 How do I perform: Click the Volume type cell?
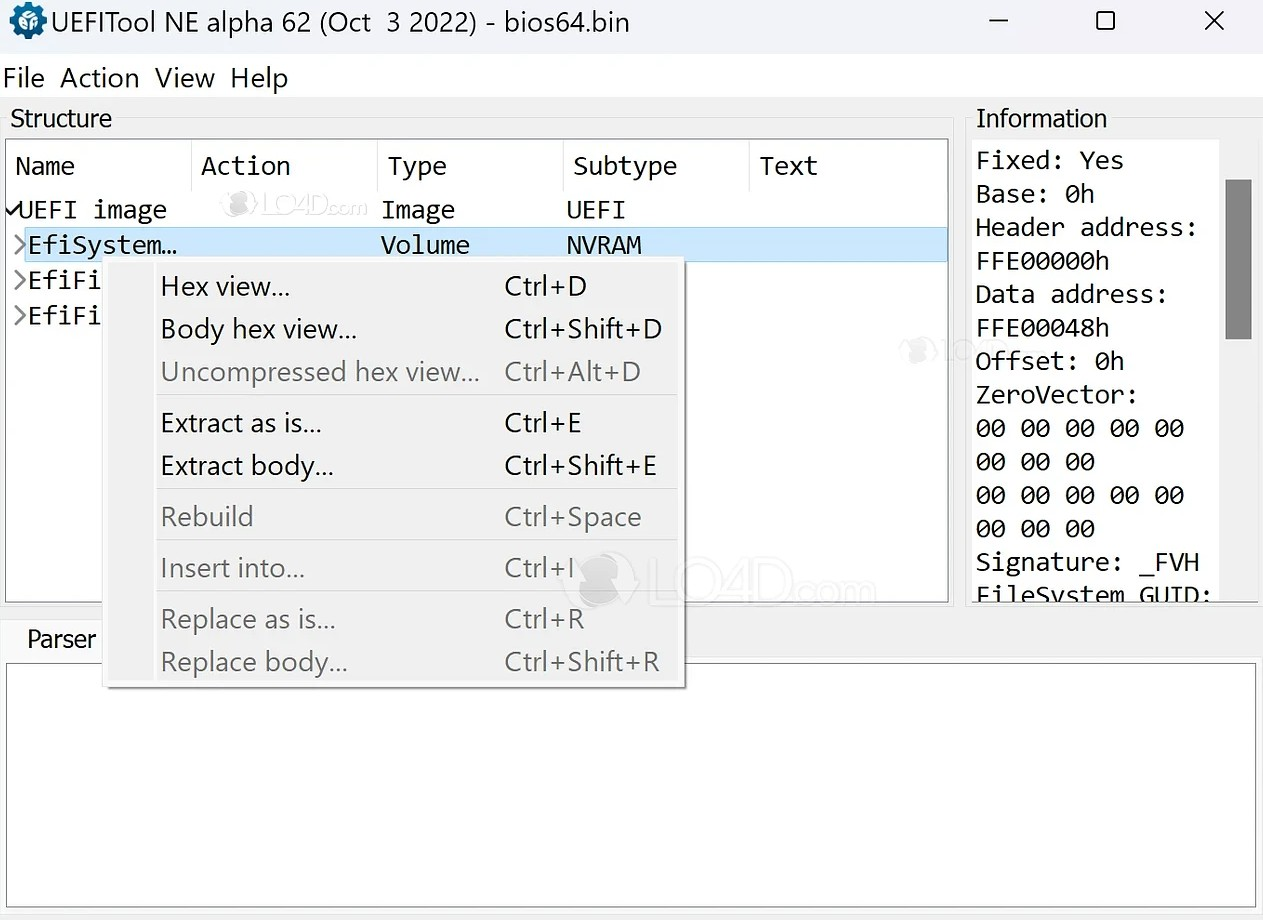point(425,245)
